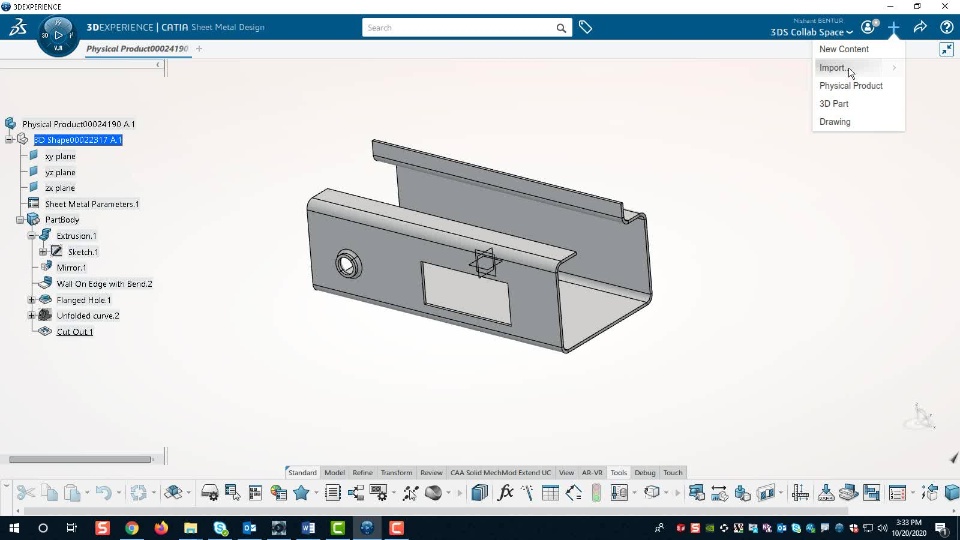The height and width of the screenshot is (540, 960).
Task: Click the Undo arrow icon
Action: [x=103, y=492]
